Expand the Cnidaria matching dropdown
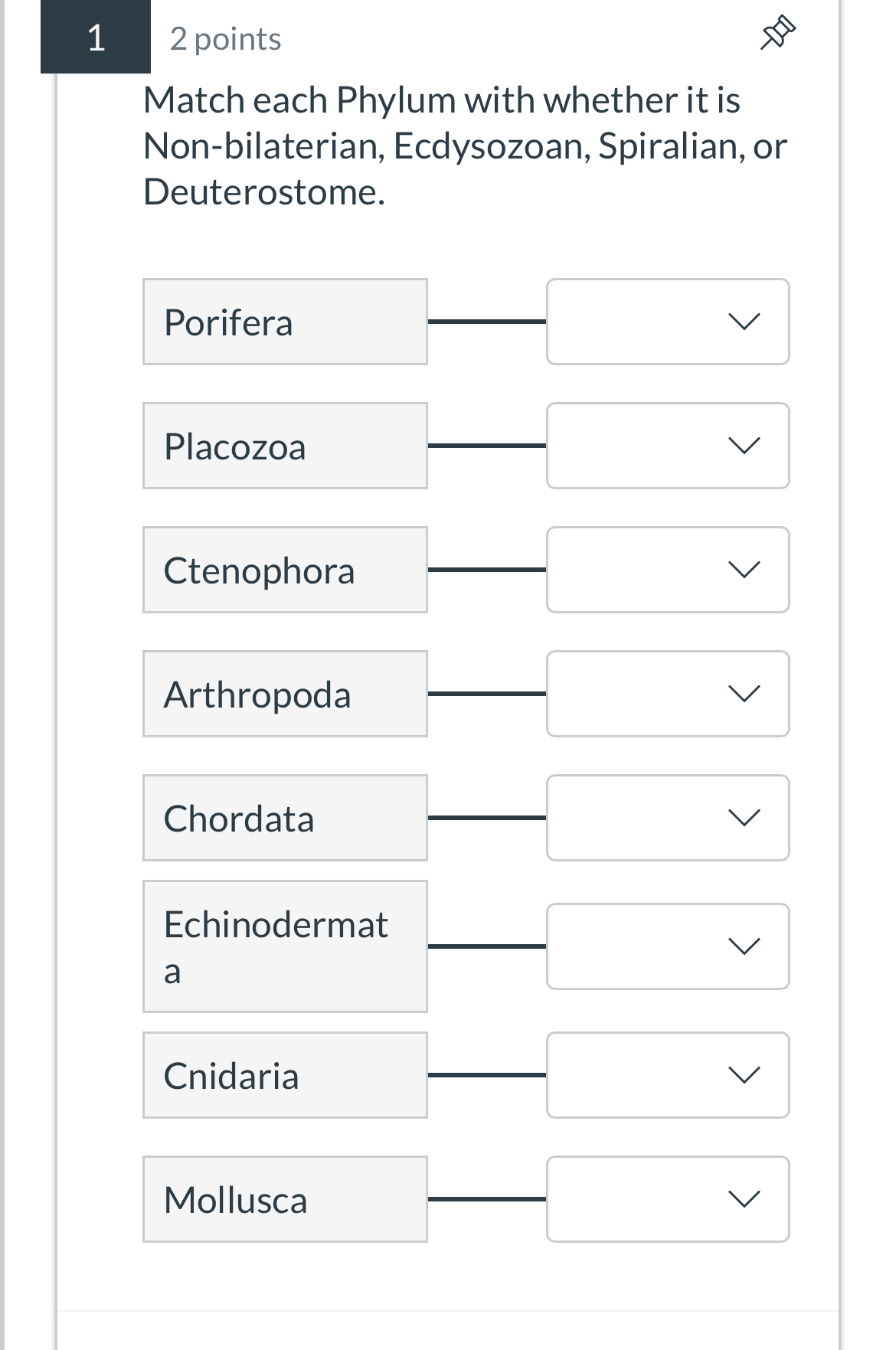Viewport: 896px width, 1350px height. point(667,1075)
